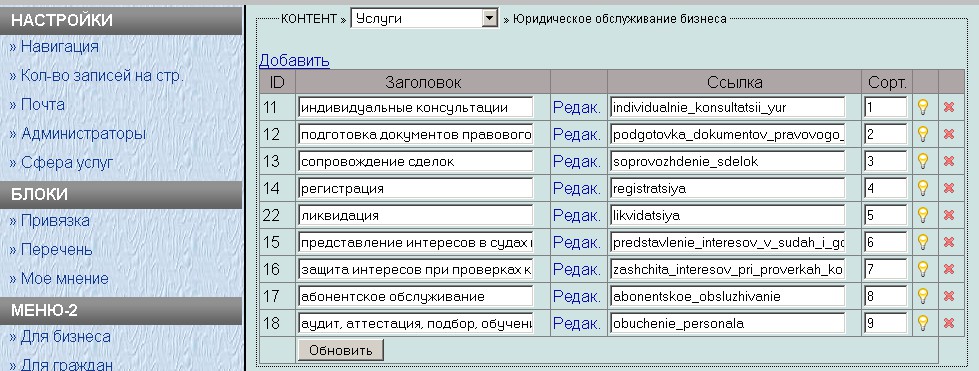
Task: Focus link field podgotovka_dokumentov_pravovogo
Action: click(x=727, y=134)
